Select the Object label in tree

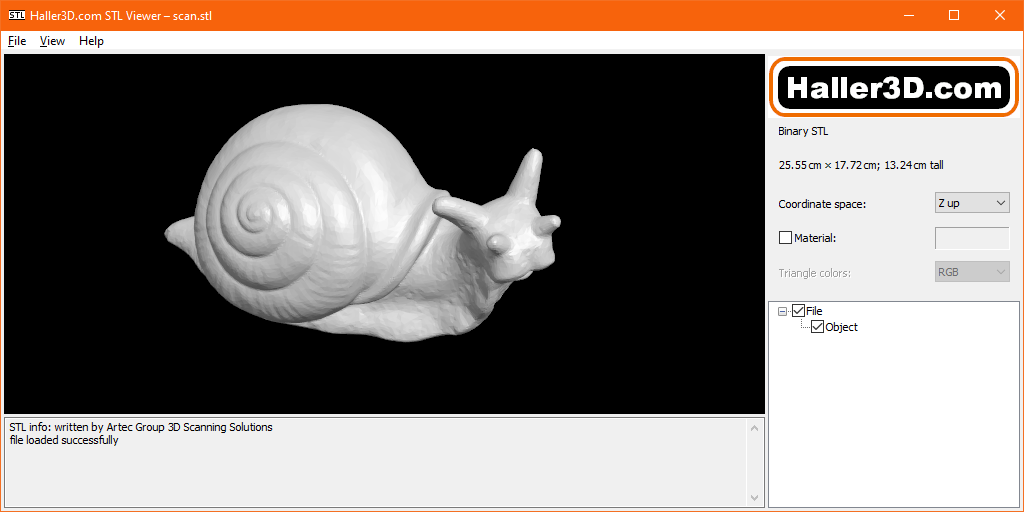tap(842, 327)
